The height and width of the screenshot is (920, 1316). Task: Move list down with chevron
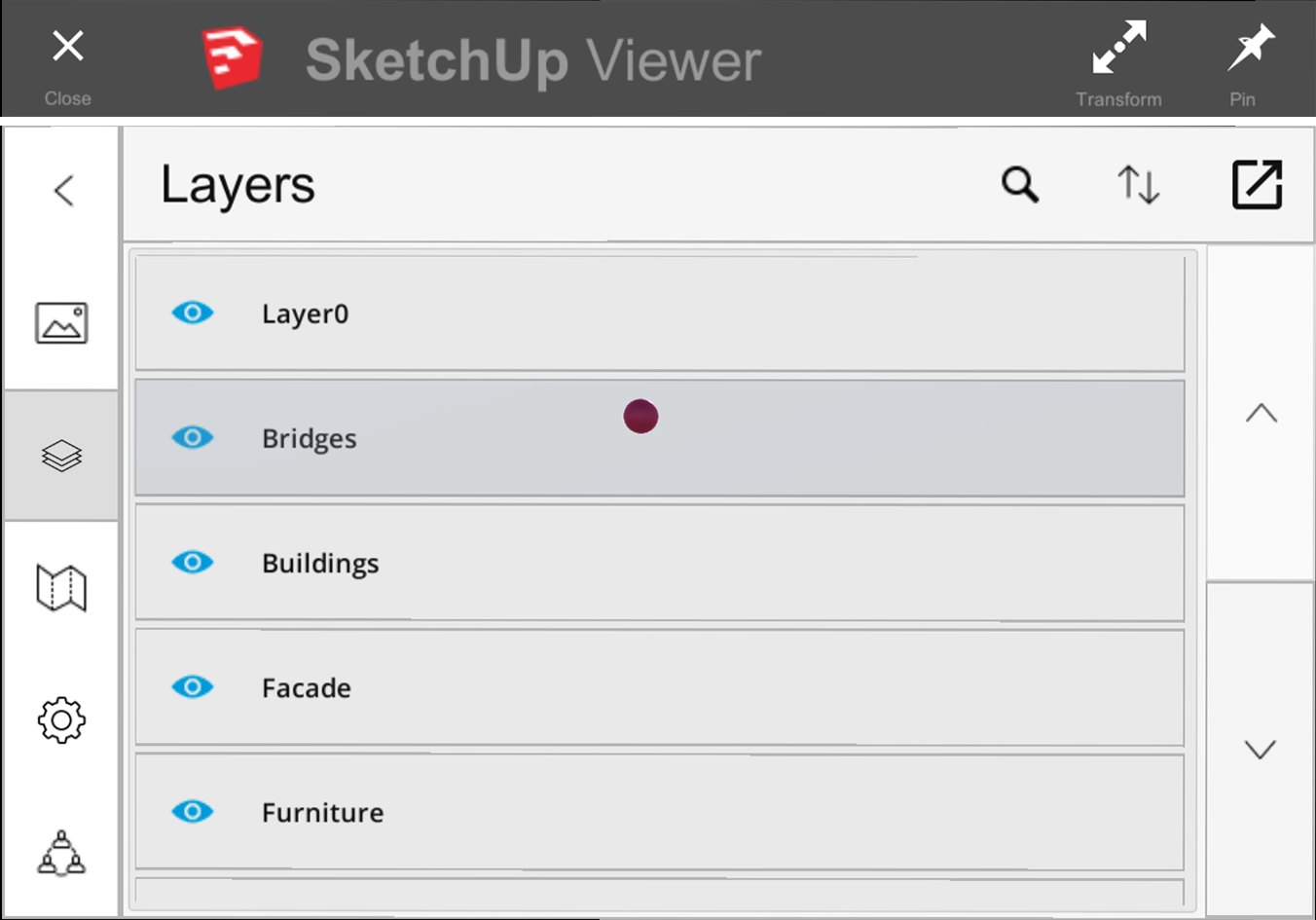[x=1261, y=749]
